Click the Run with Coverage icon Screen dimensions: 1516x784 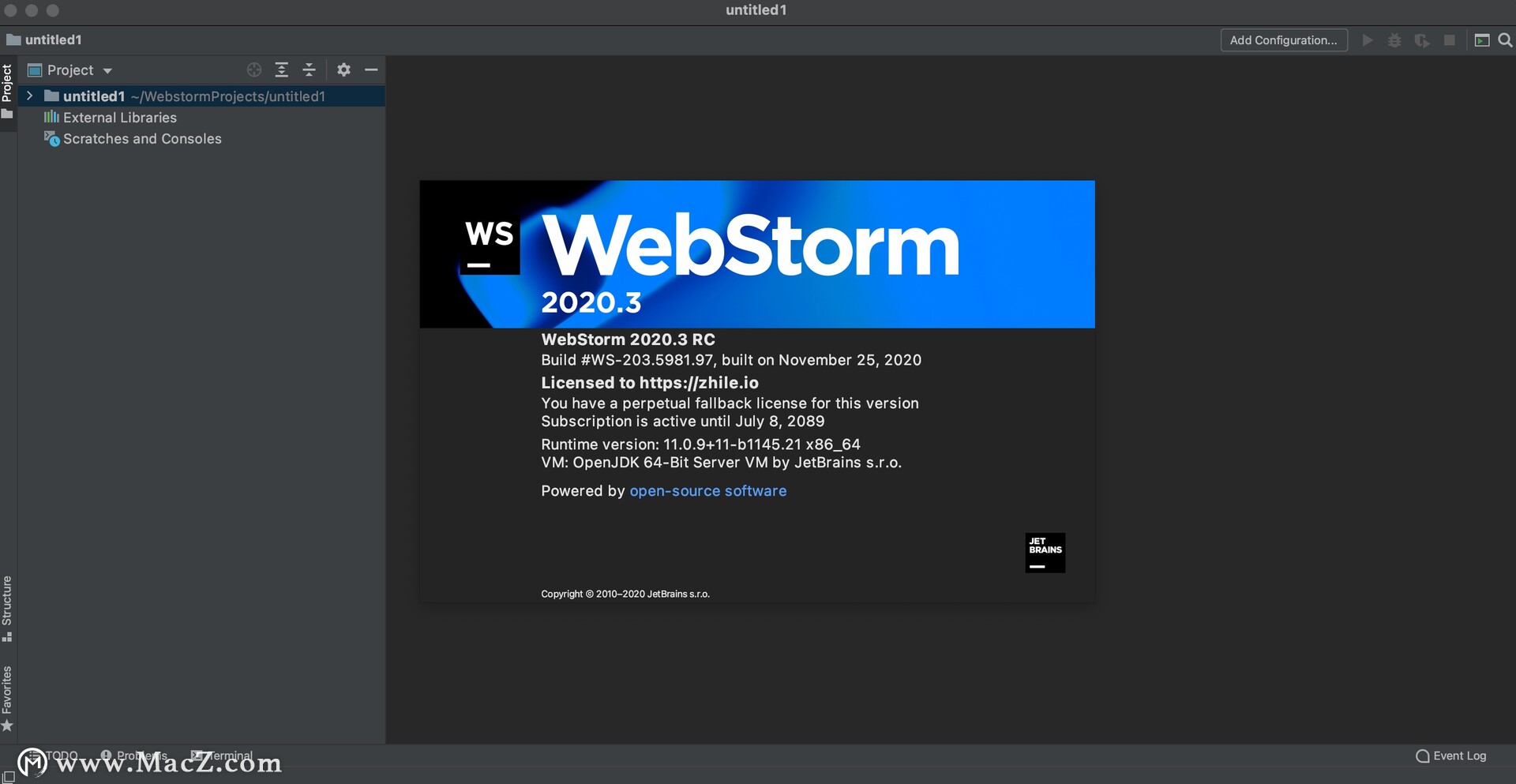1422,40
